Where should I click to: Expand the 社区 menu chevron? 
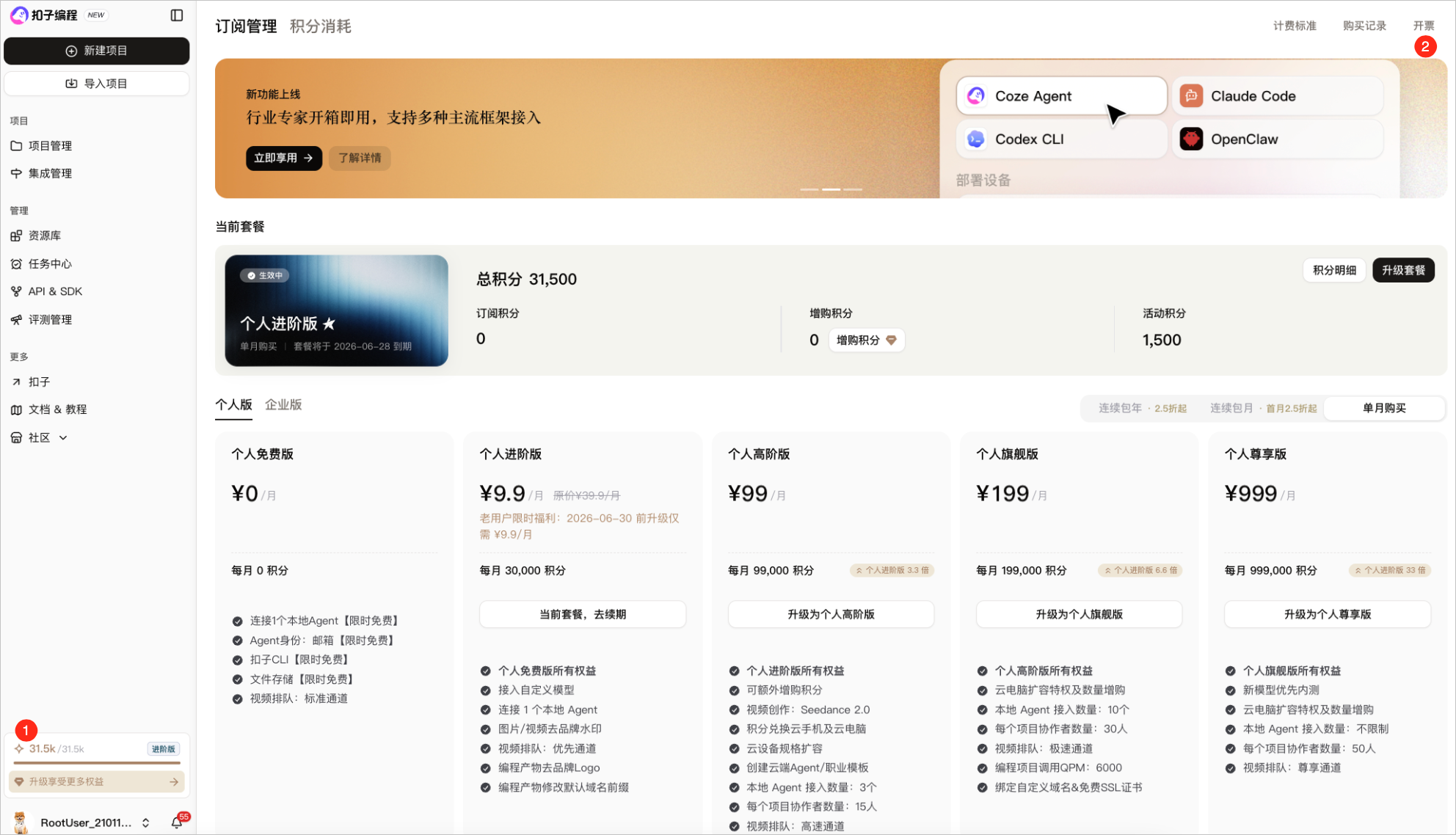click(63, 438)
